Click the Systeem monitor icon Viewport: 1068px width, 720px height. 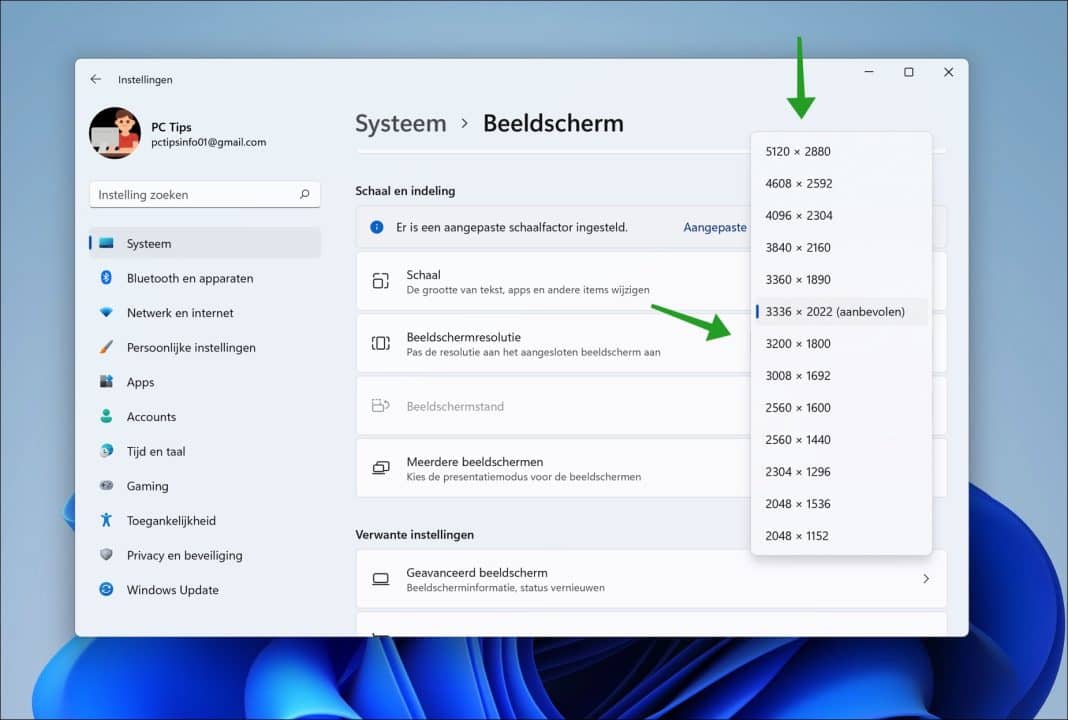click(x=106, y=243)
